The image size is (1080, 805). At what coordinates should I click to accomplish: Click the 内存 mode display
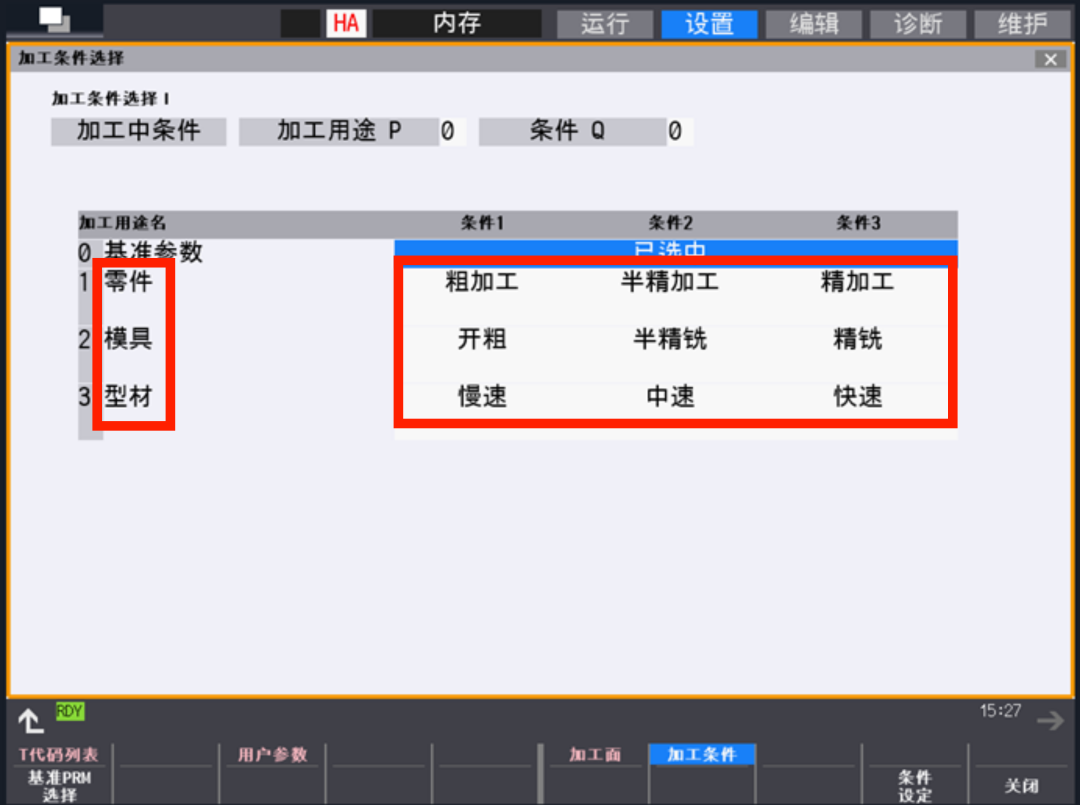tap(457, 23)
